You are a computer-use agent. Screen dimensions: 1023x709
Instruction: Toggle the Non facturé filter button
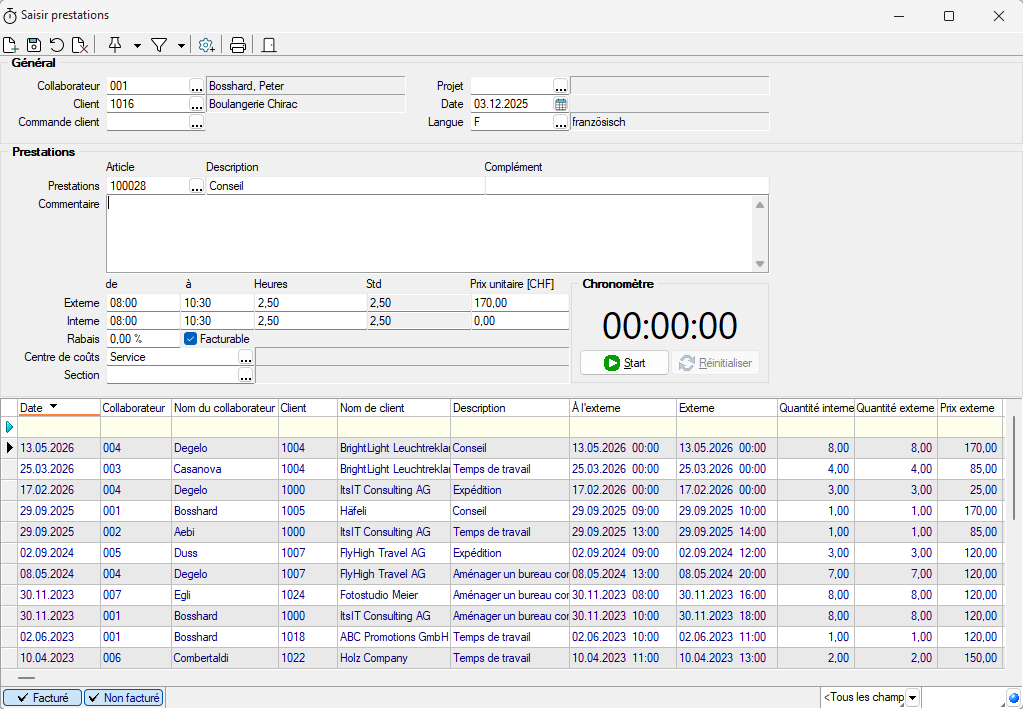(x=123, y=698)
